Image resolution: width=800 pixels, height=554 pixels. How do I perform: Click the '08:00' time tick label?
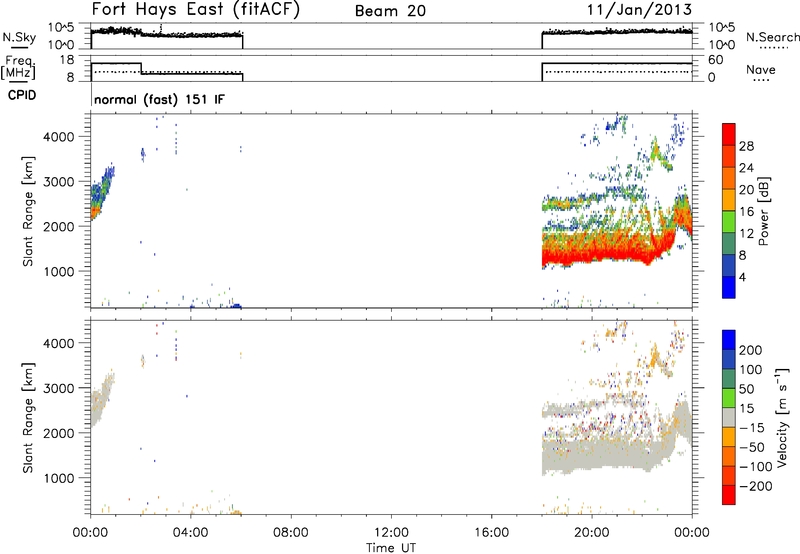[291, 533]
